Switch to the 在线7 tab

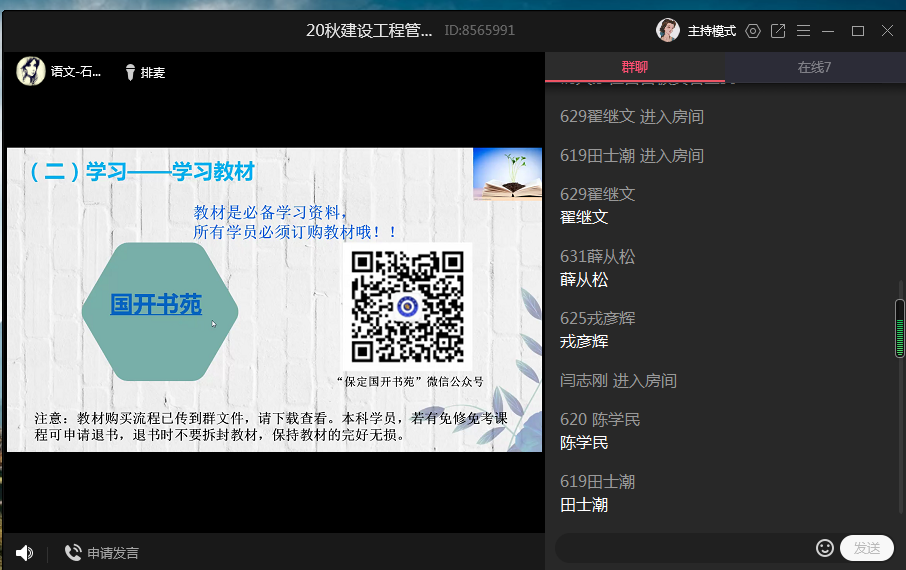tap(814, 67)
